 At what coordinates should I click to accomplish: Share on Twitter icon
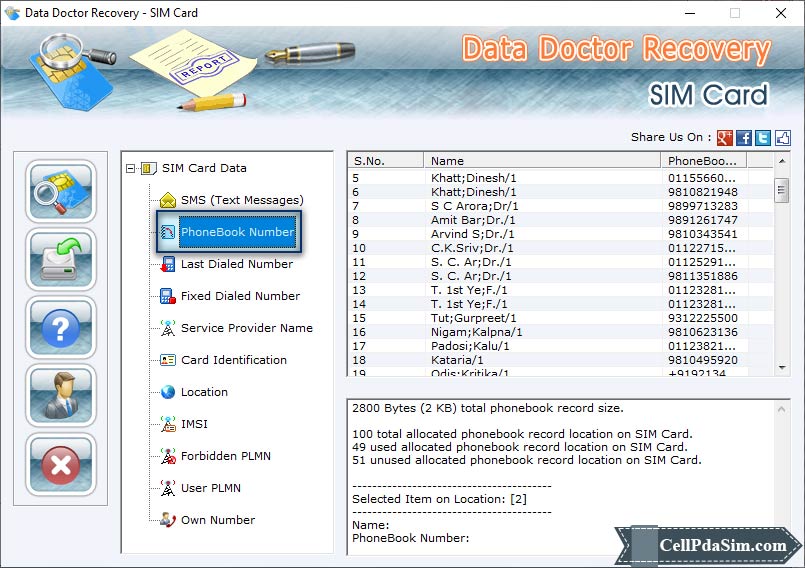tap(763, 138)
